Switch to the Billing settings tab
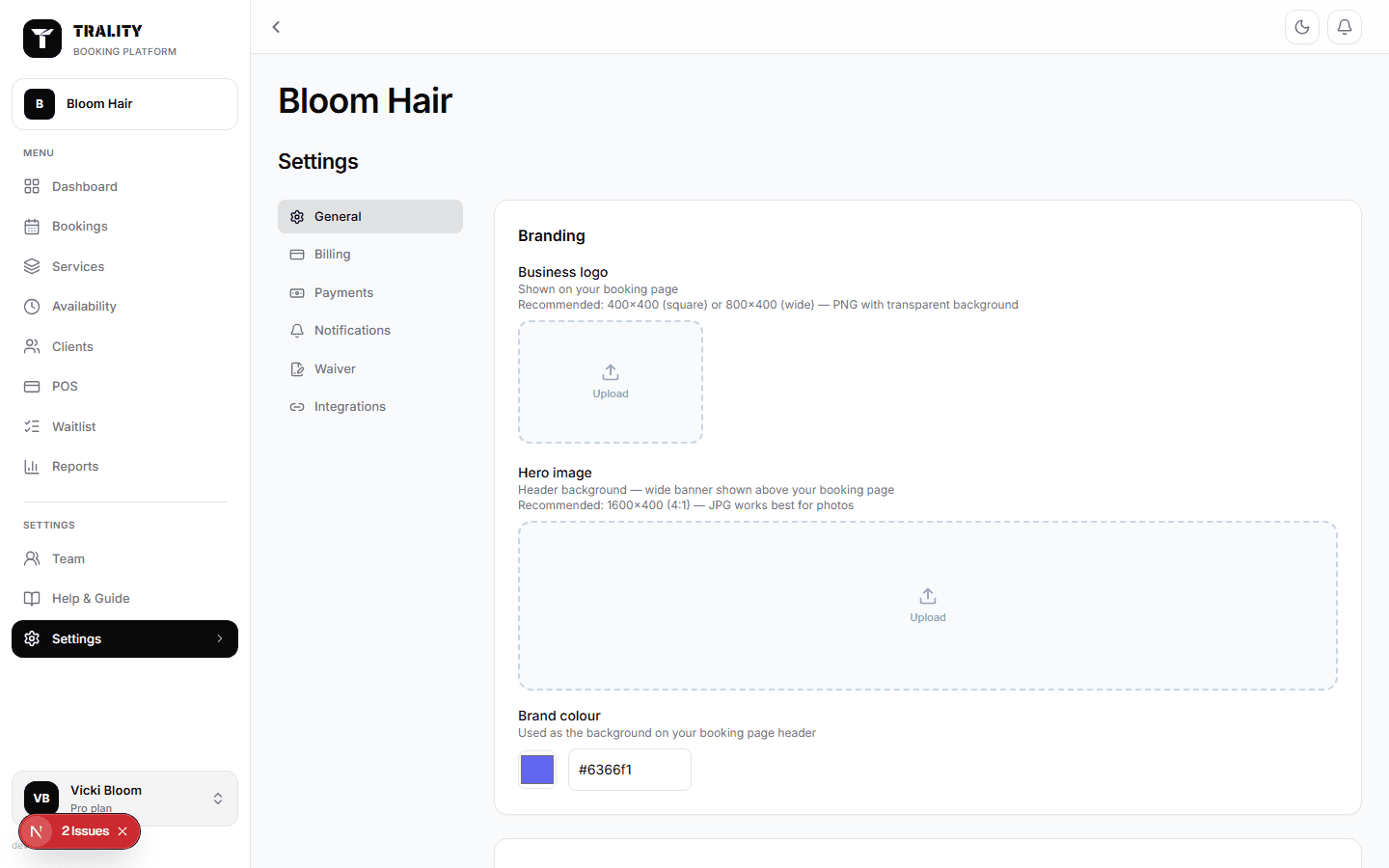 coord(370,255)
